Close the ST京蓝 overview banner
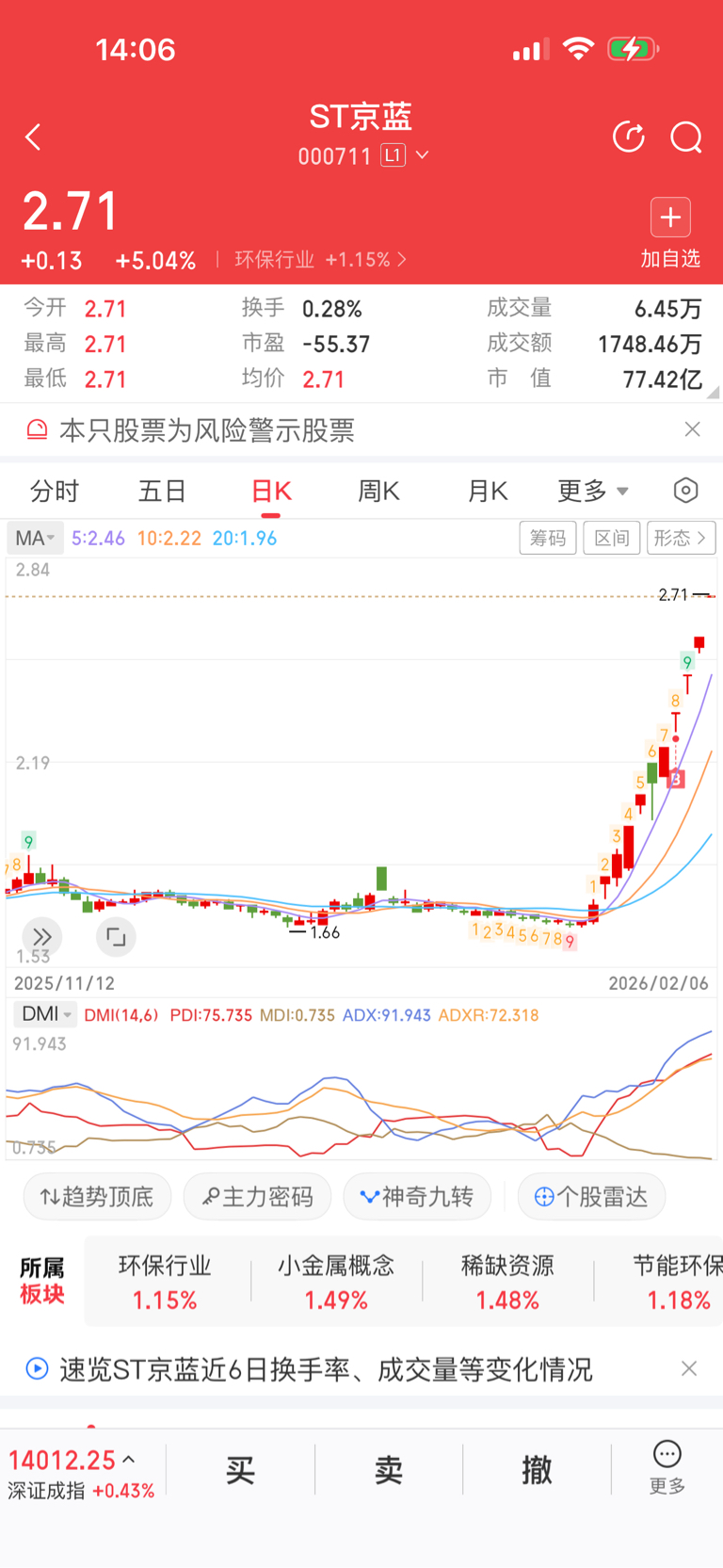Image resolution: width=723 pixels, height=1568 pixels. [x=689, y=1368]
